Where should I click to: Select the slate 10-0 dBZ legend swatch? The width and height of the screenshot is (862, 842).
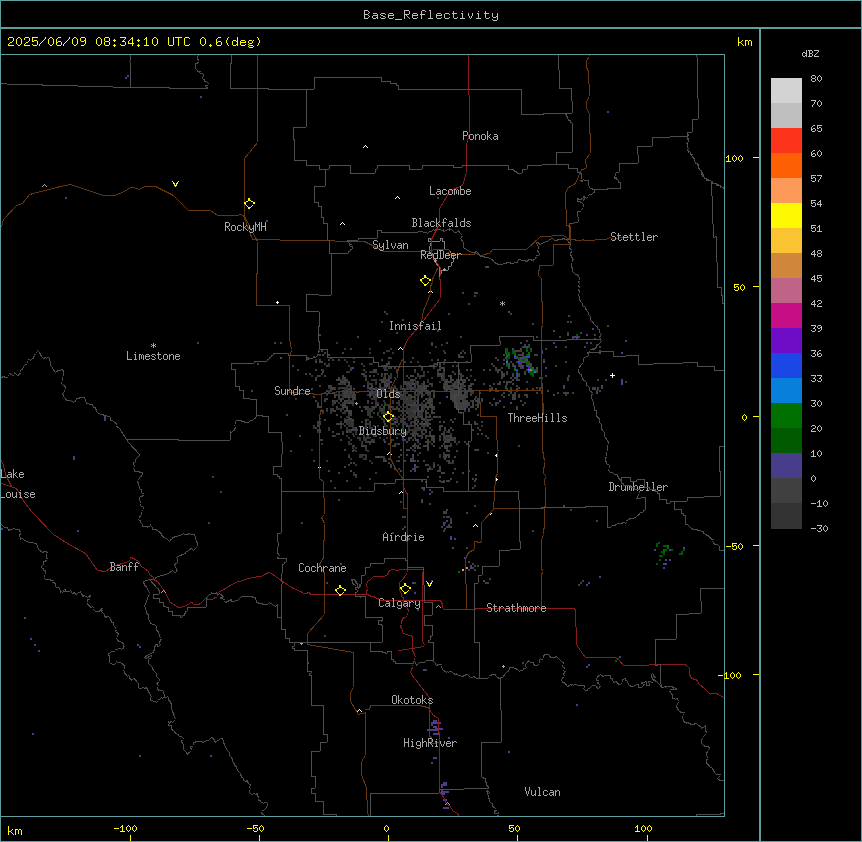point(786,466)
